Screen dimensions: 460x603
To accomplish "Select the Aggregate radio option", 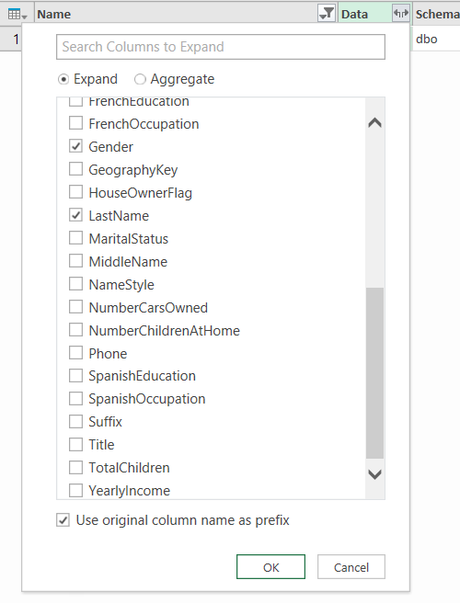I will point(140,80).
